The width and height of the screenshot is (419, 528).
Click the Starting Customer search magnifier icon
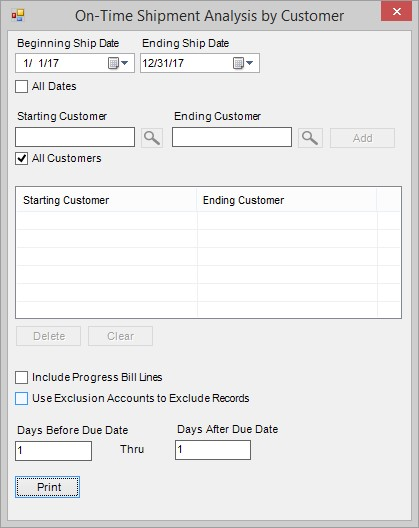pos(152,138)
